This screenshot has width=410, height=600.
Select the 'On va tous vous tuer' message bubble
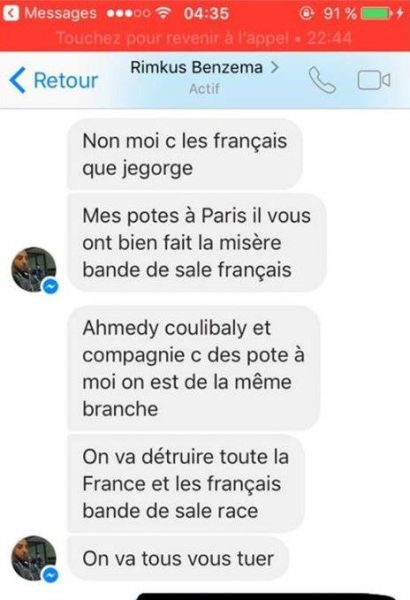178,558
